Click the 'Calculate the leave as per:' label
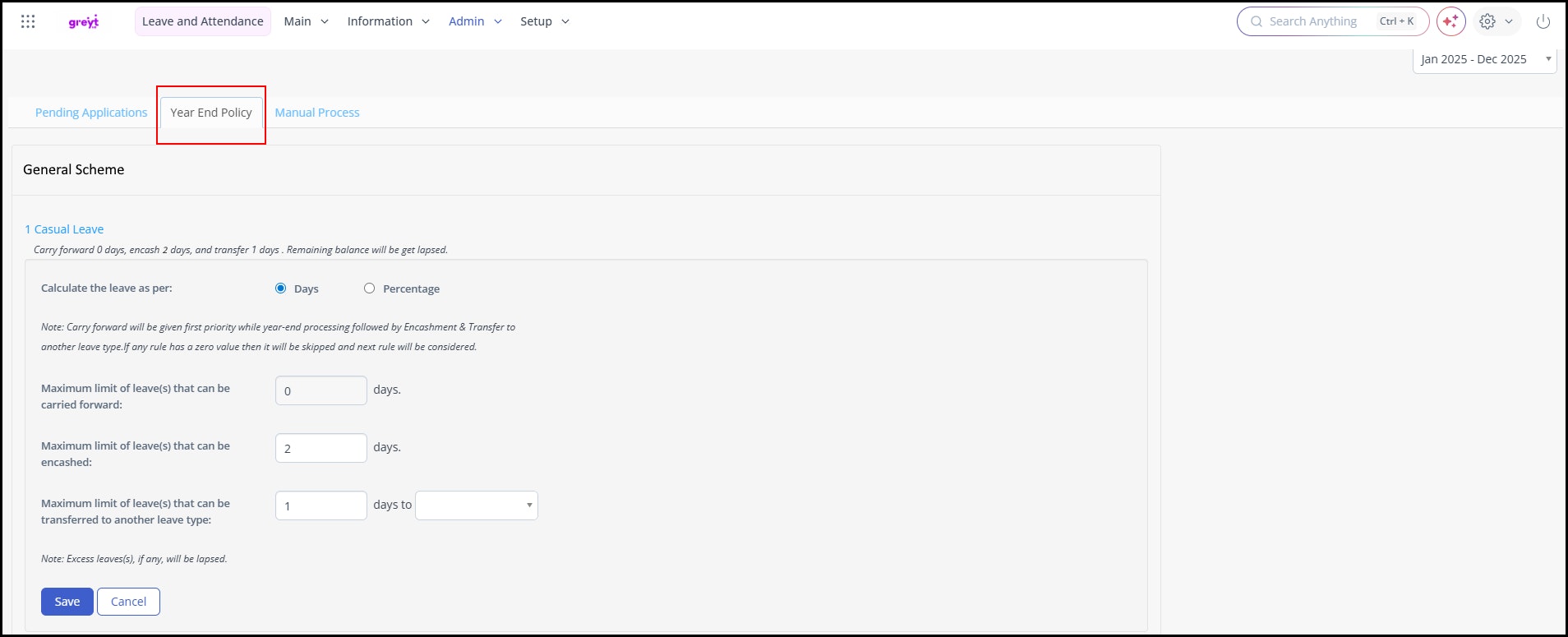The image size is (1568, 637). coord(107,288)
